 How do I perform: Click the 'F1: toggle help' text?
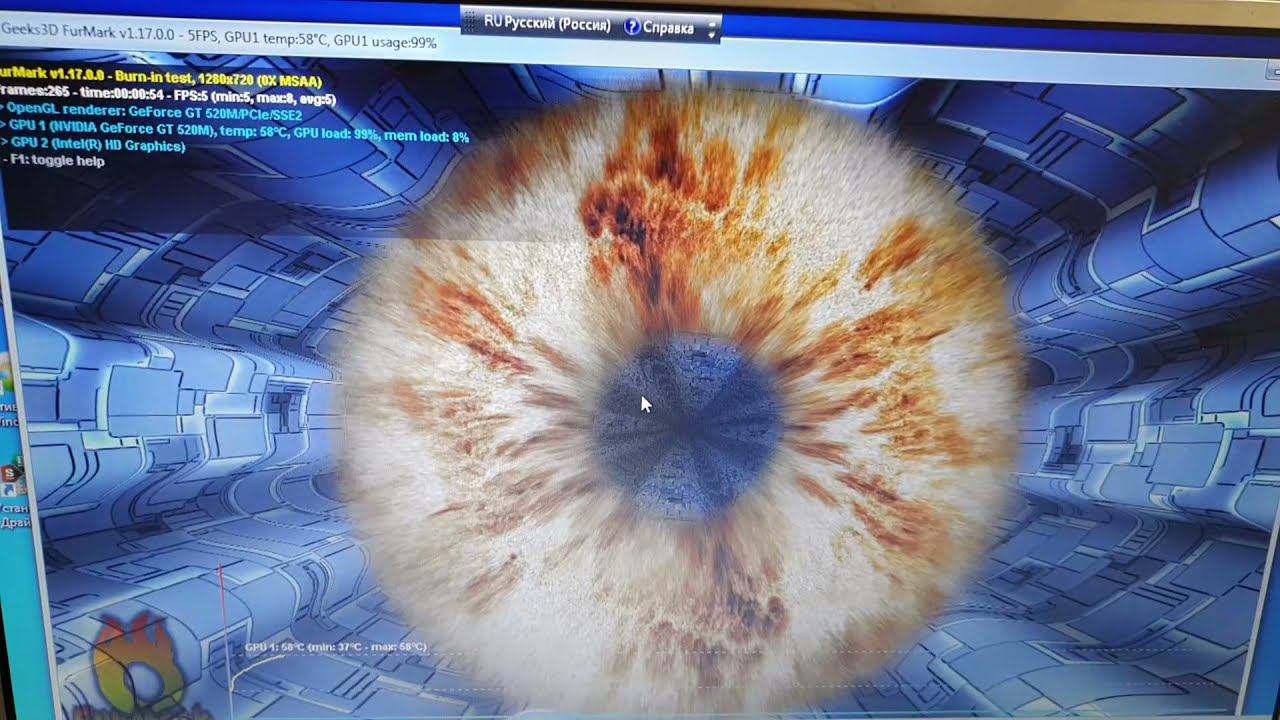(56, 161)
